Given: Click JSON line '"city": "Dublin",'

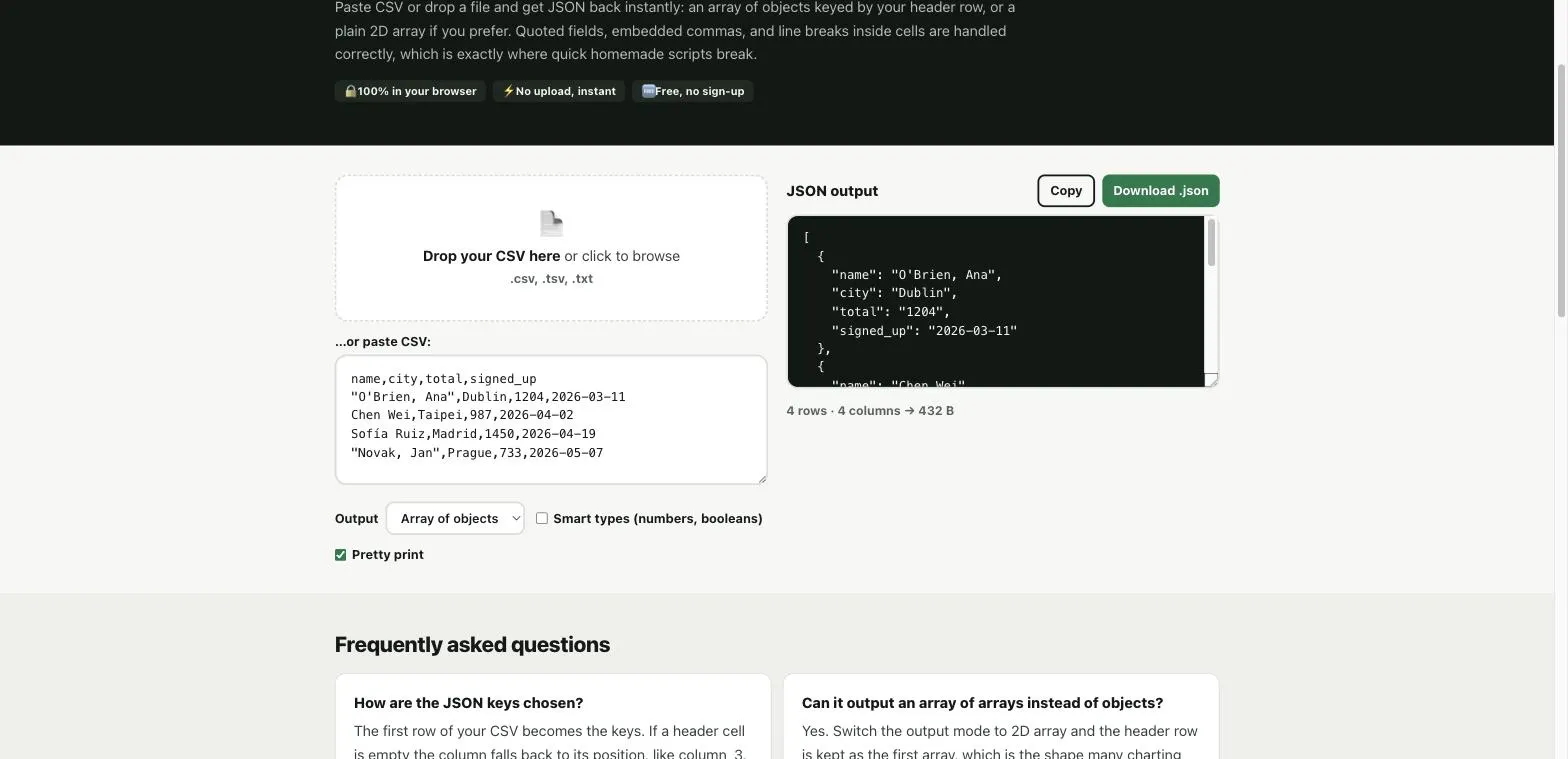Looking at the screenshot, I should [894, 293].
